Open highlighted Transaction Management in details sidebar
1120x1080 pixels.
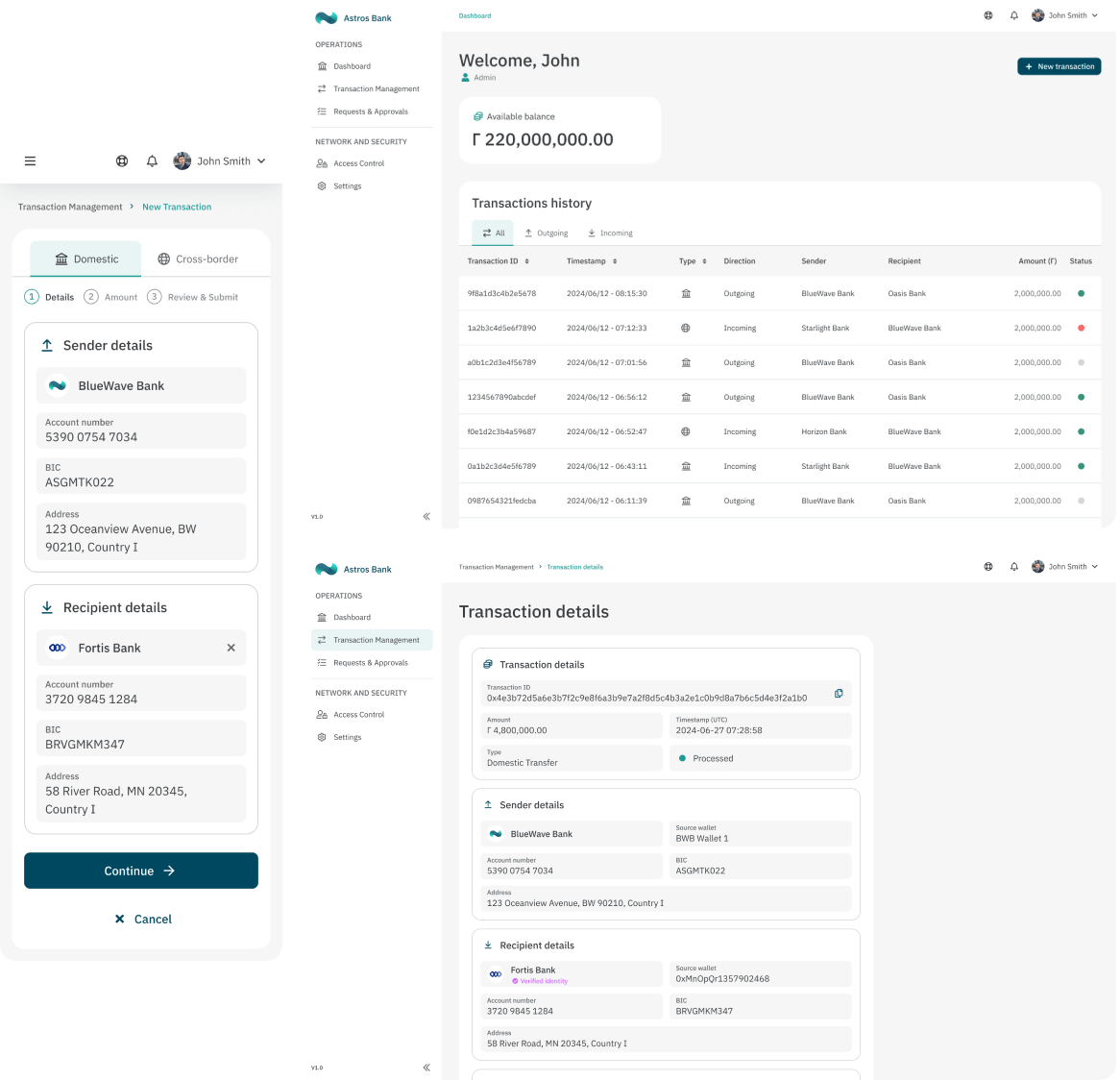[372, 641]
